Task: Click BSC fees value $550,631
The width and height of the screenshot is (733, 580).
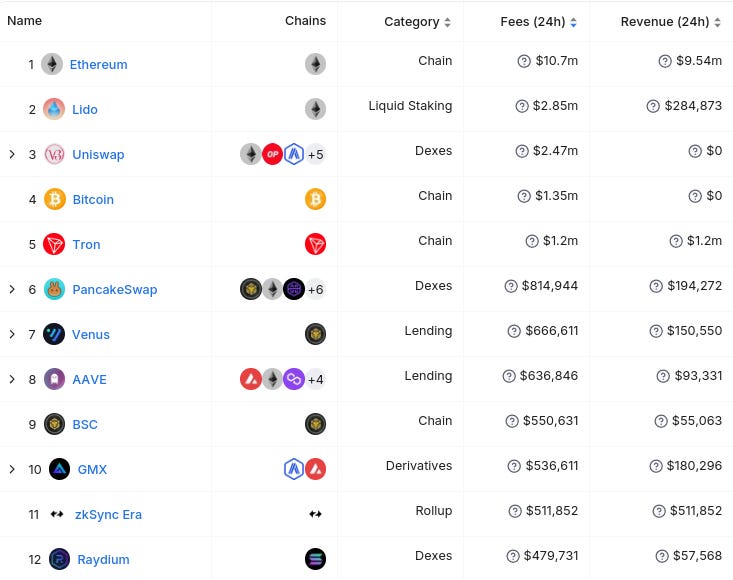Action: 550,421
